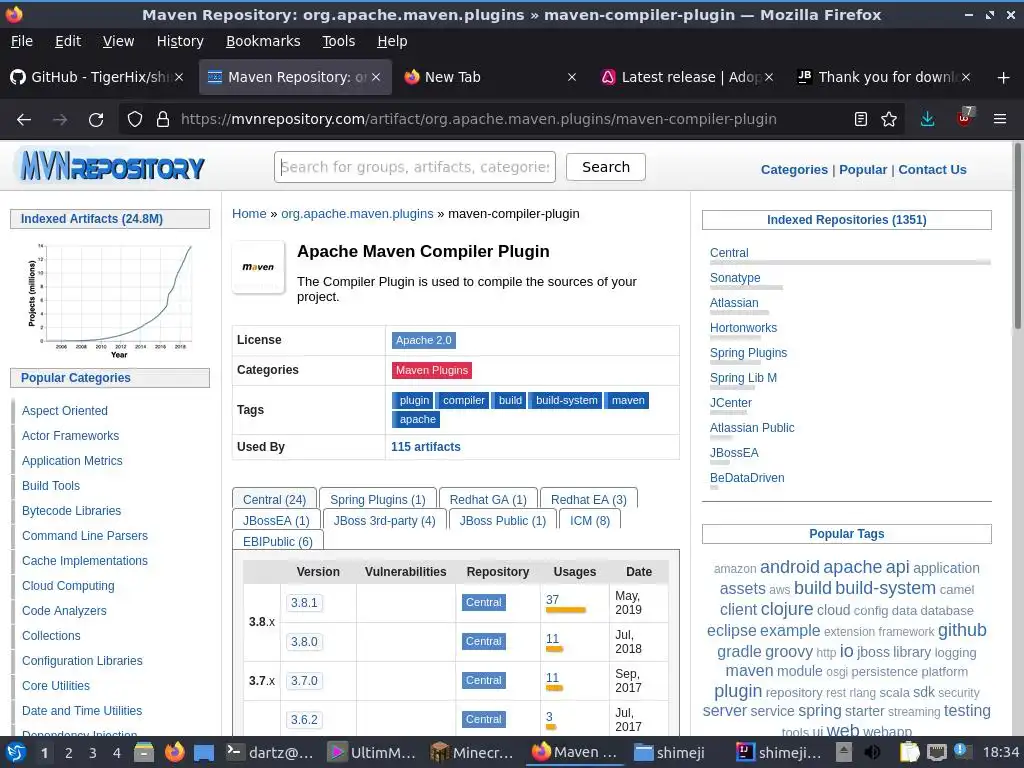Screen dimensions: 1024x768
Task: Open the clipboard manager tray icon
Action: point(910,753)
